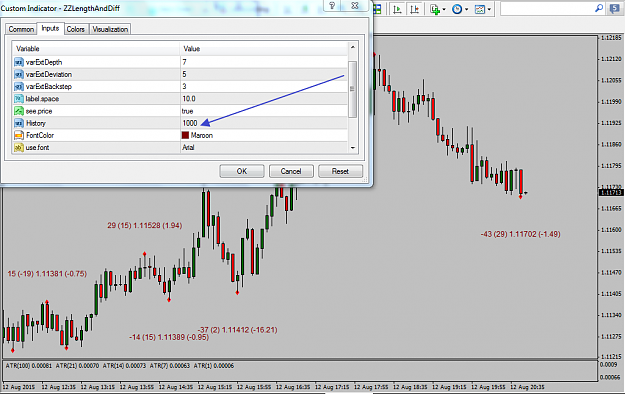Click the varExtBackstep variable icon

tap(19, 87)
